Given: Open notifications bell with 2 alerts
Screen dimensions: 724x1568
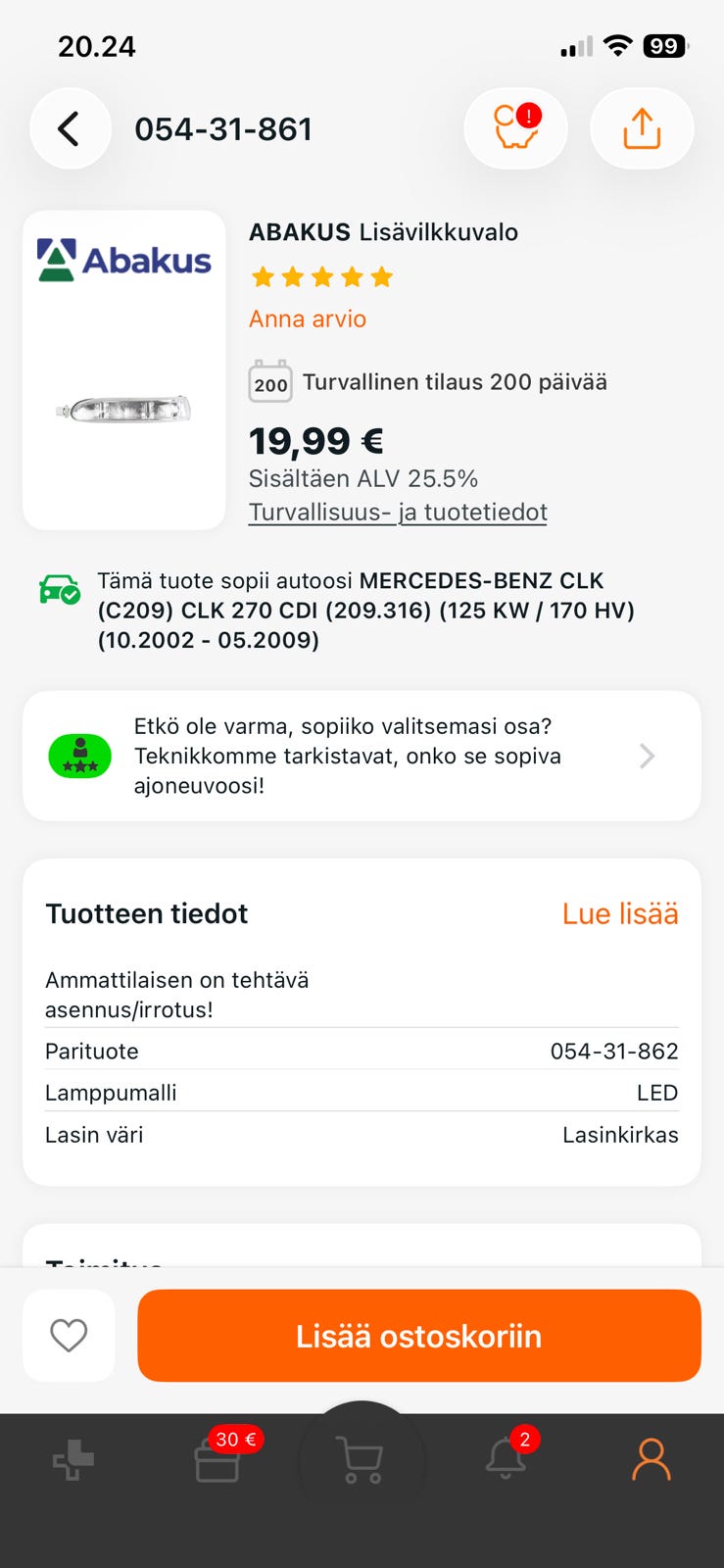Looking at the screenshot, I should [x=506, y=1459].
